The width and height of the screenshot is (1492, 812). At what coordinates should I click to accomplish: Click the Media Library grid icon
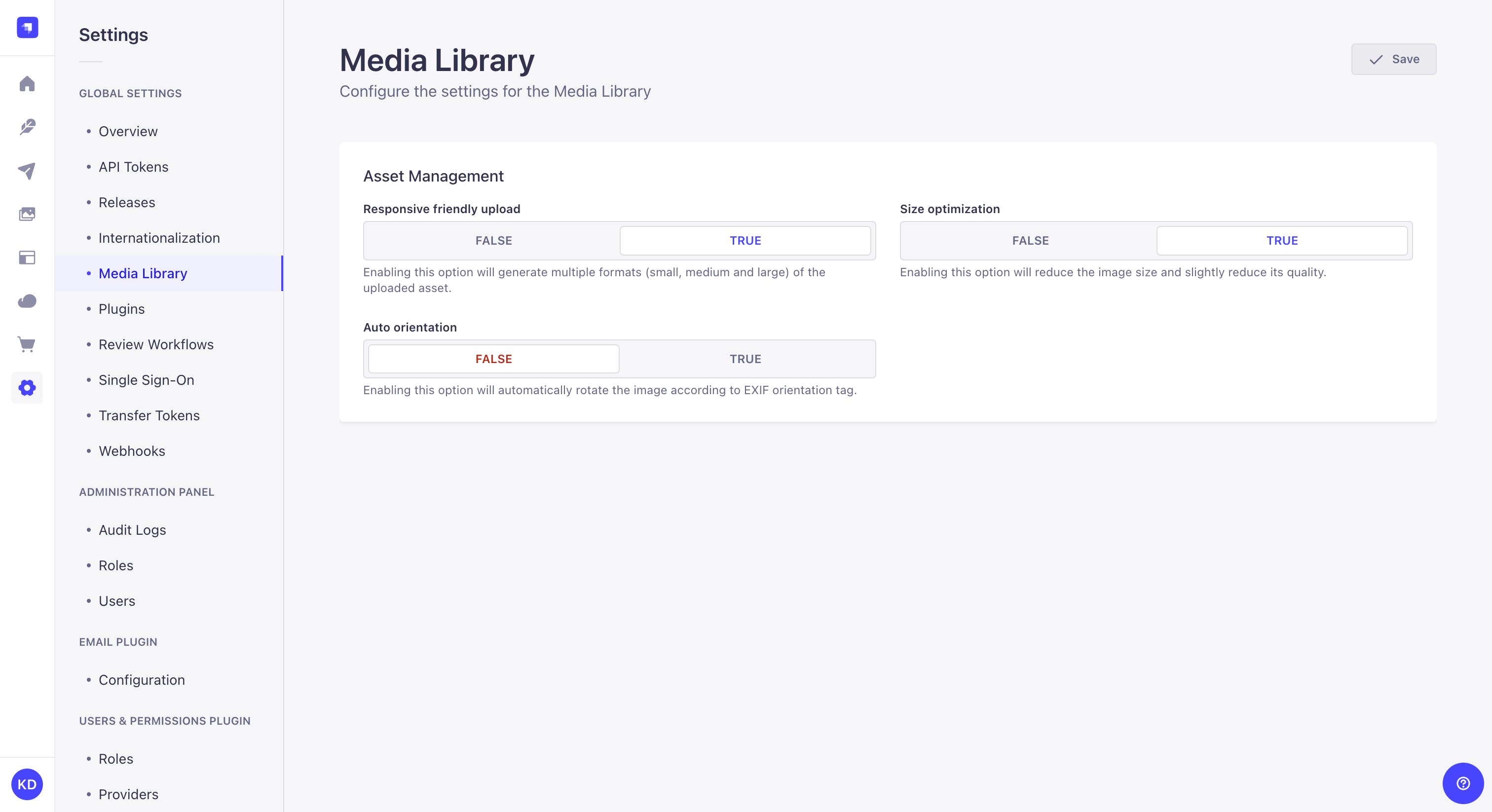point(27,213)
